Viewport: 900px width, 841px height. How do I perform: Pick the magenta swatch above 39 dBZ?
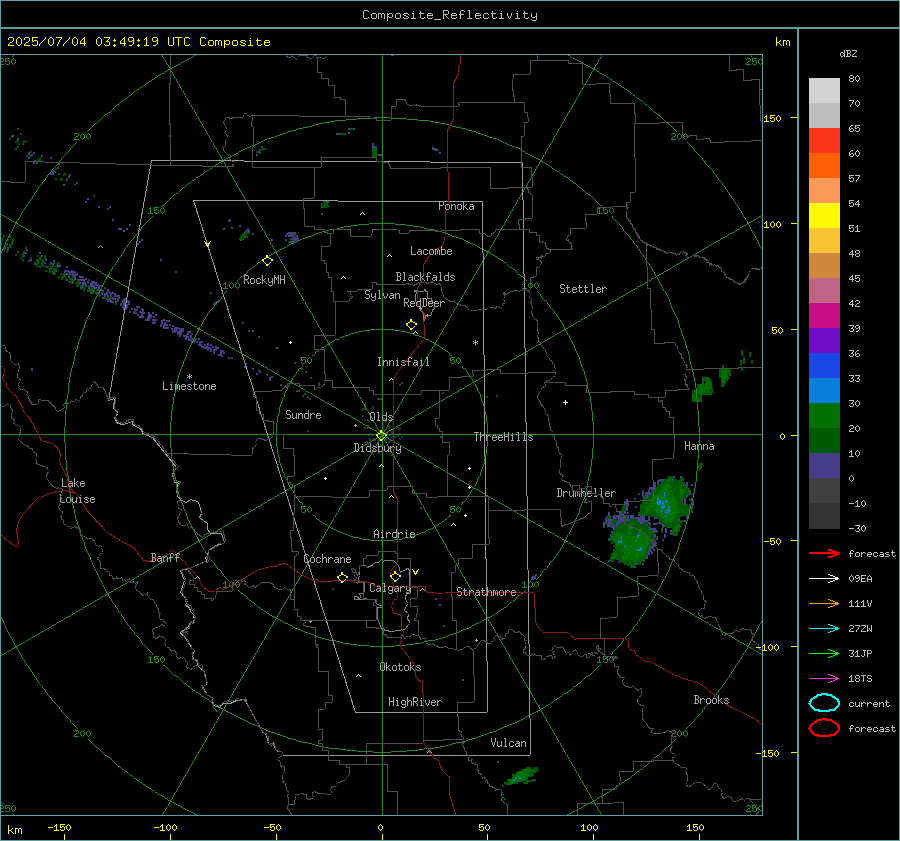tap(824, 315)
